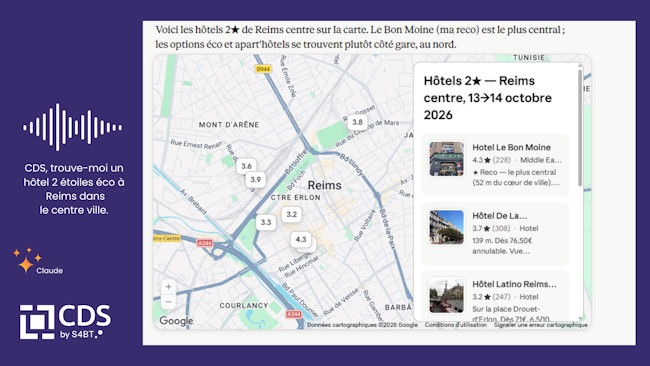Click the Google logo on the map
This screenshot has height=366, width=650.
176,320
